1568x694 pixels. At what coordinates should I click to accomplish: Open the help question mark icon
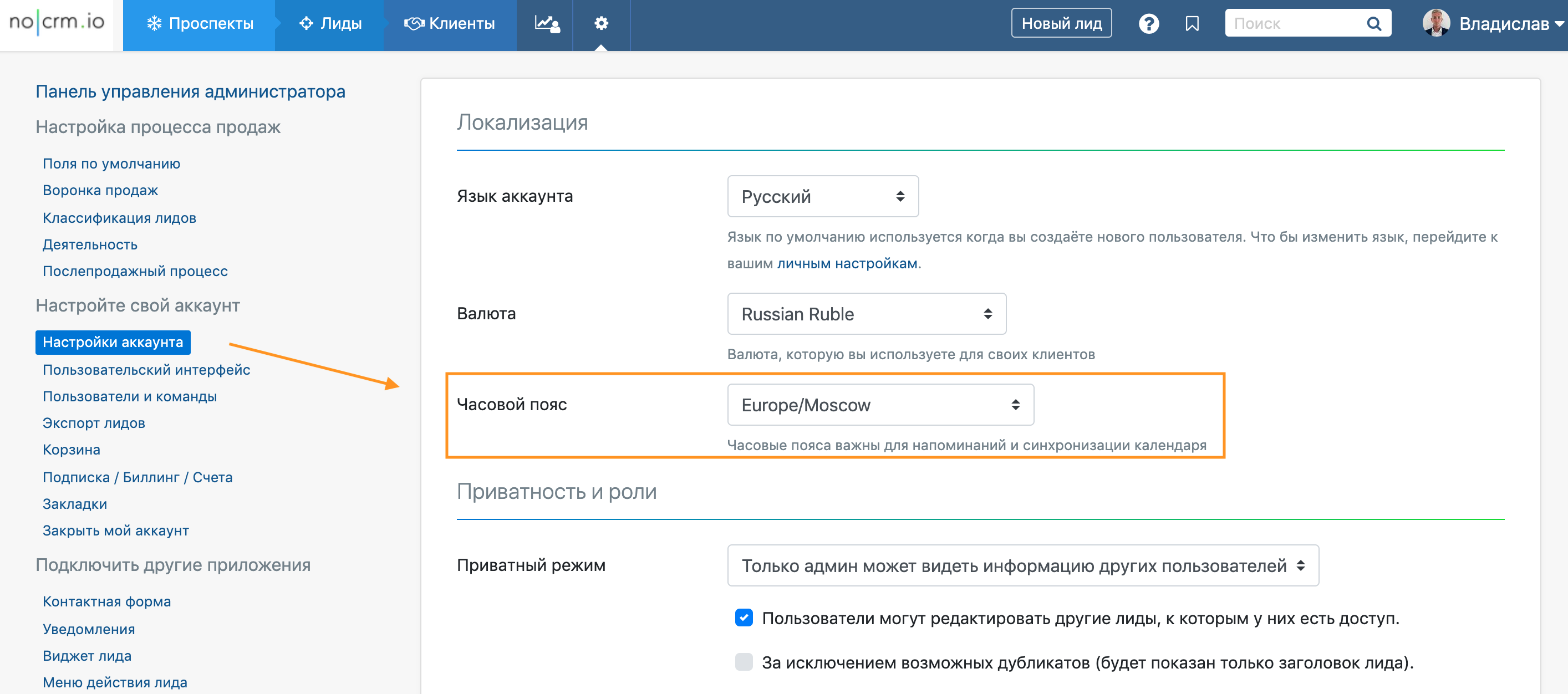pyautogui.click(x=1148, y=24)
